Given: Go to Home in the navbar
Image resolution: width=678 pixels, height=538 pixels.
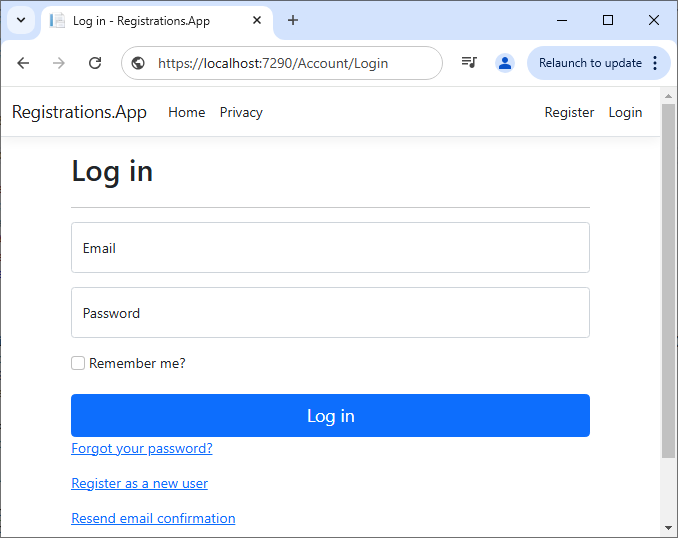Looking at the screenshot, I should (x=187, y=112).
